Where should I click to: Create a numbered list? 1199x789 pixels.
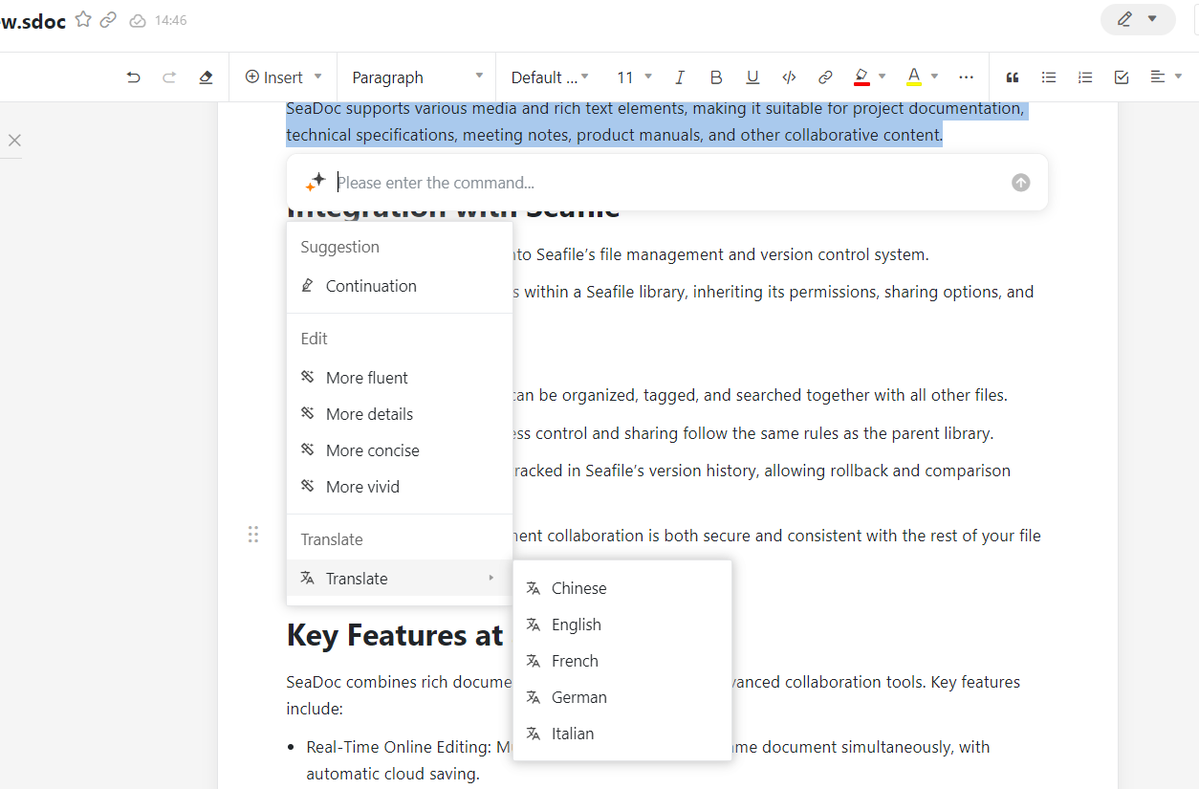[x=1085, y=77]
